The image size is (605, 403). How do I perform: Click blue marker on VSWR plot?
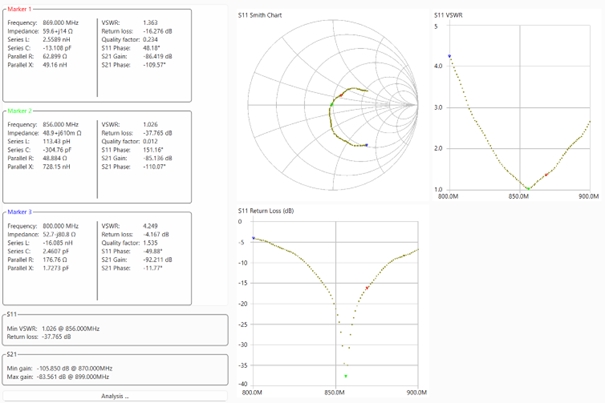450,56
